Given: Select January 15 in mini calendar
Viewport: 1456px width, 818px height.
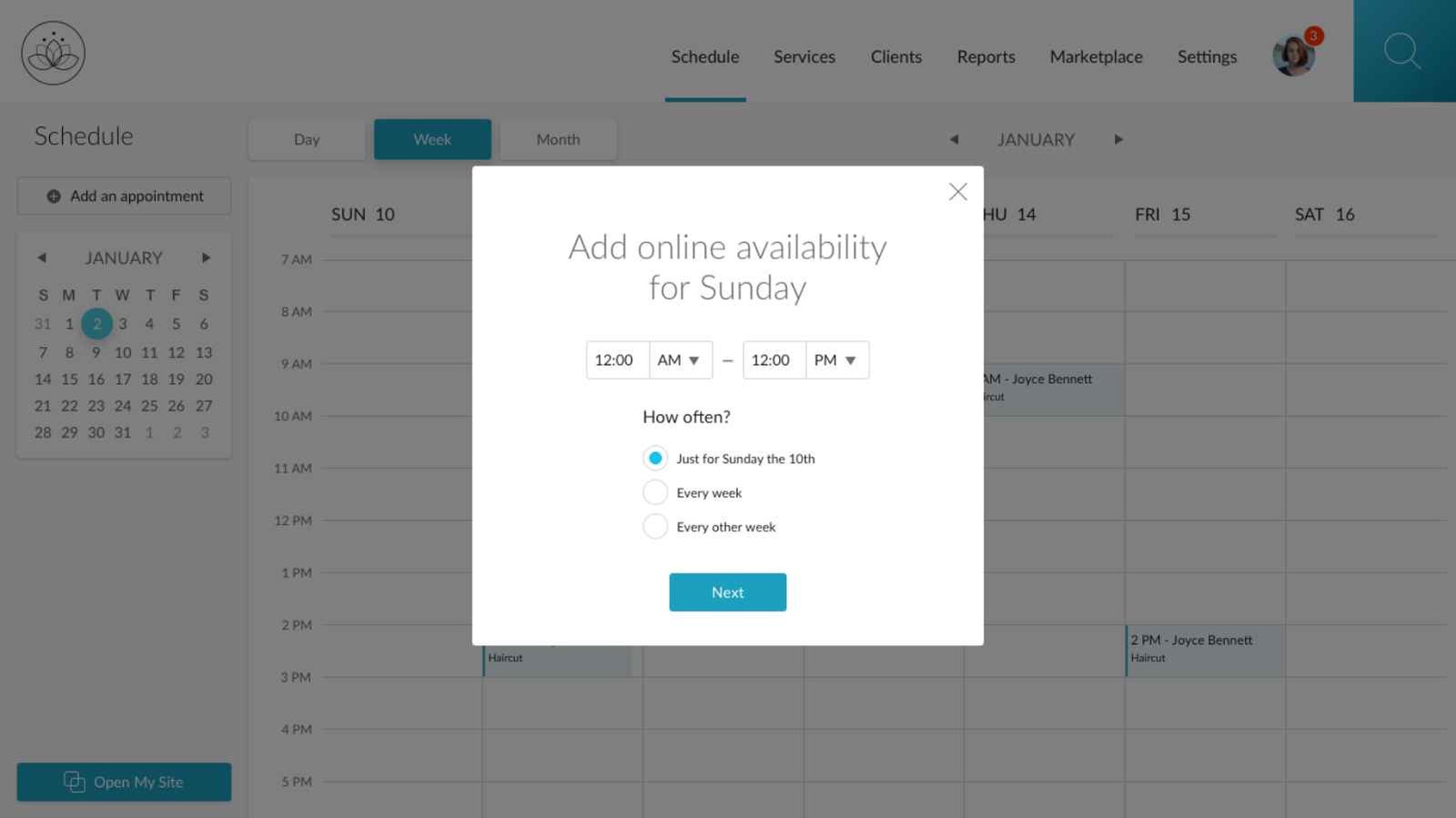Looking at the screenshot, I should pyautogui.click(x=69, y=379).
